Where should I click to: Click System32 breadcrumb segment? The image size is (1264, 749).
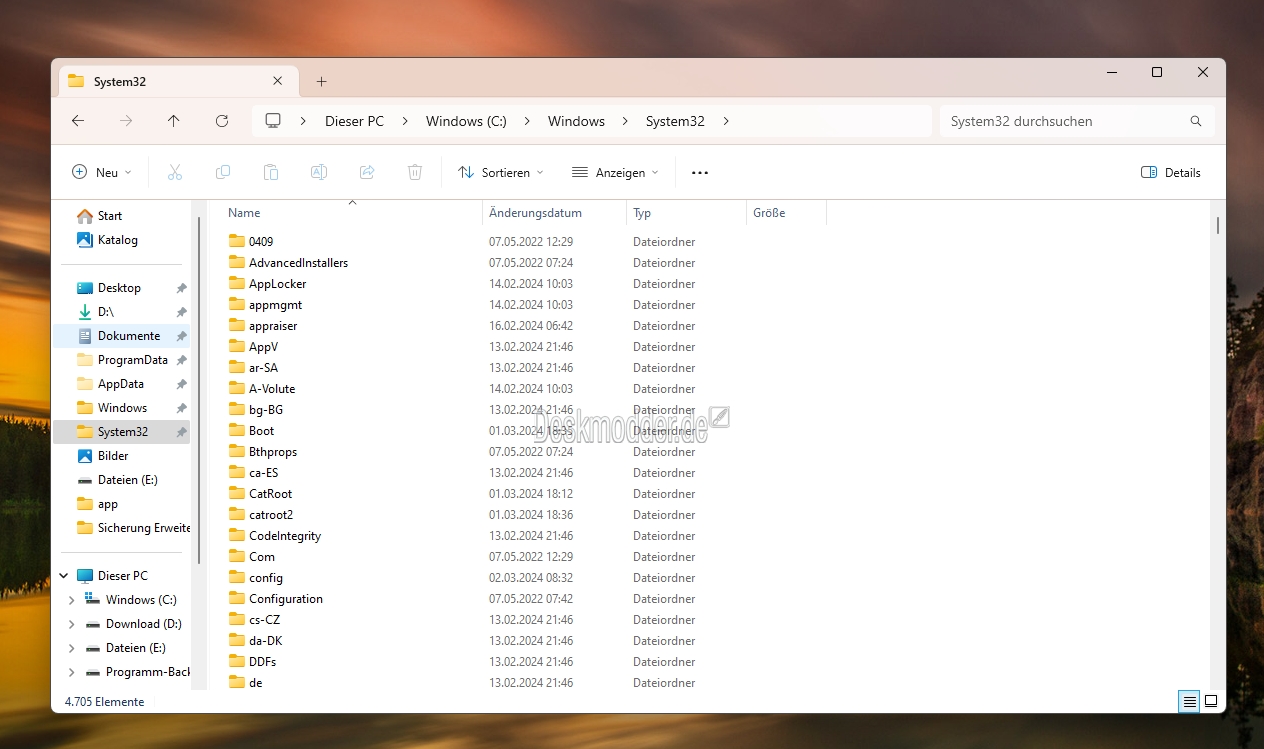coord(675,121)
